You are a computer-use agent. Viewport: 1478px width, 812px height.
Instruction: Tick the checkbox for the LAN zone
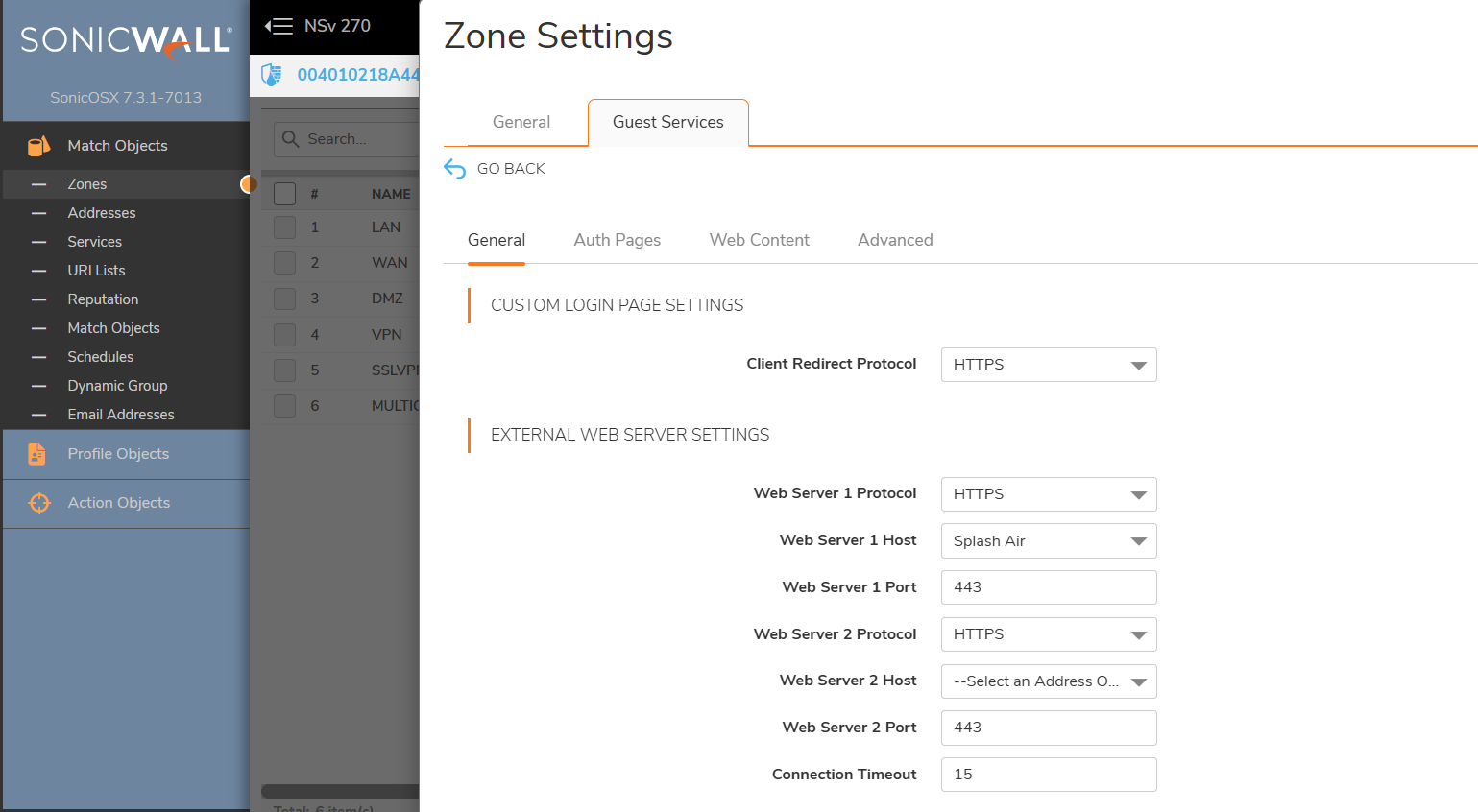tap(284, 227)
